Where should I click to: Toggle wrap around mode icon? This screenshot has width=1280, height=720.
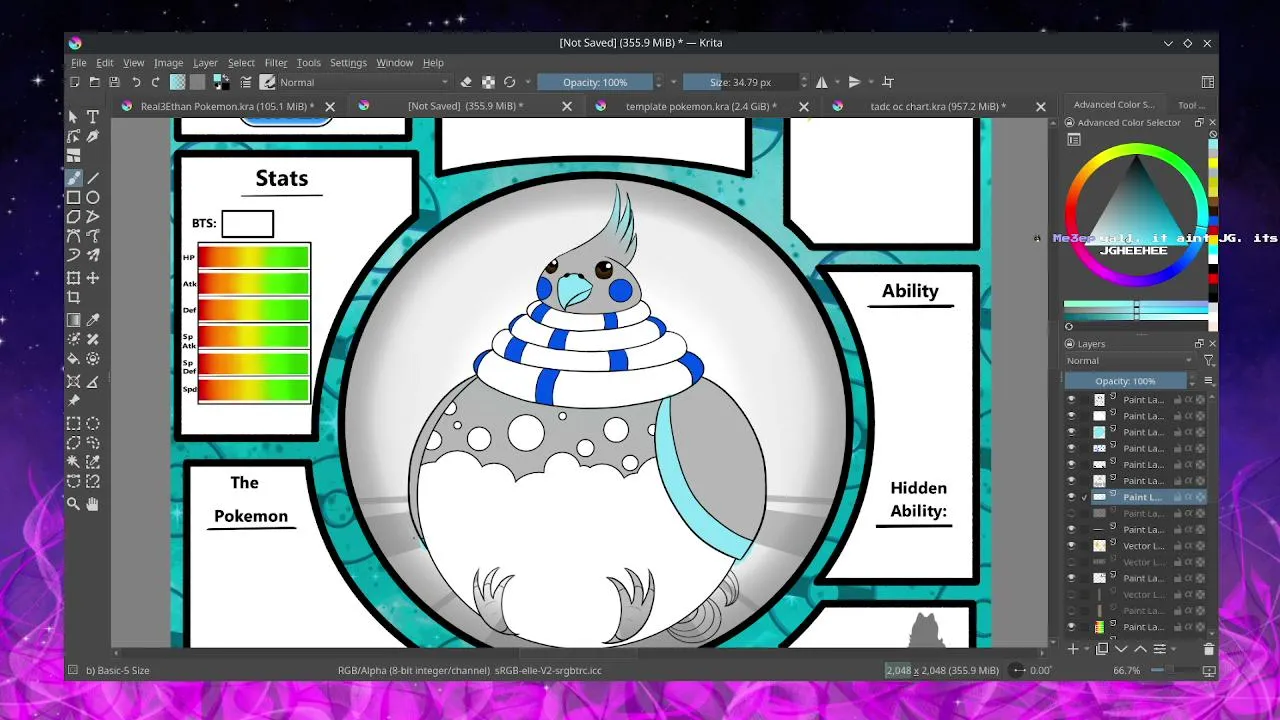click(x=887, y=82)
